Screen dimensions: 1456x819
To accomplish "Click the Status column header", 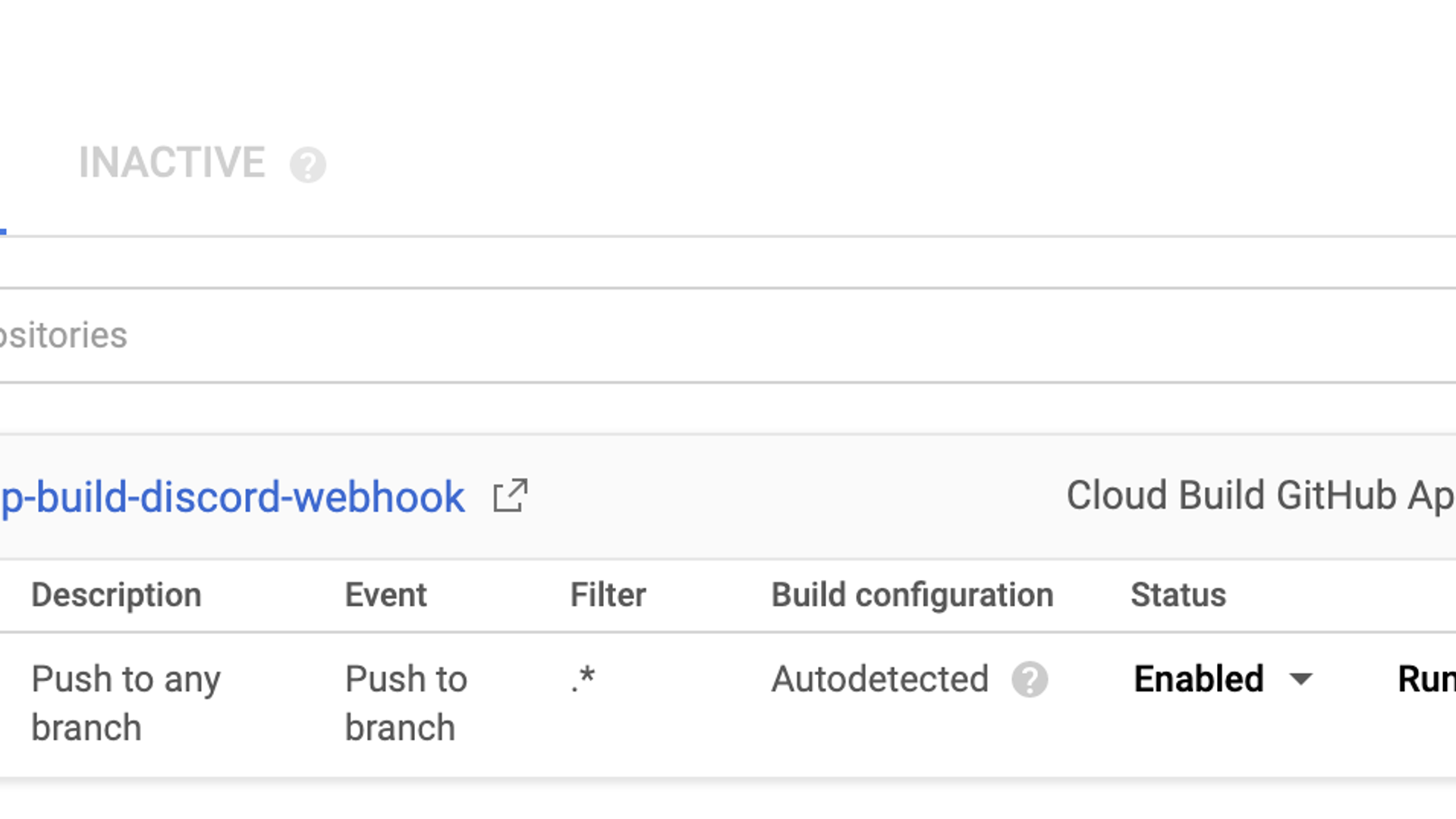I will click(1178, 595).
